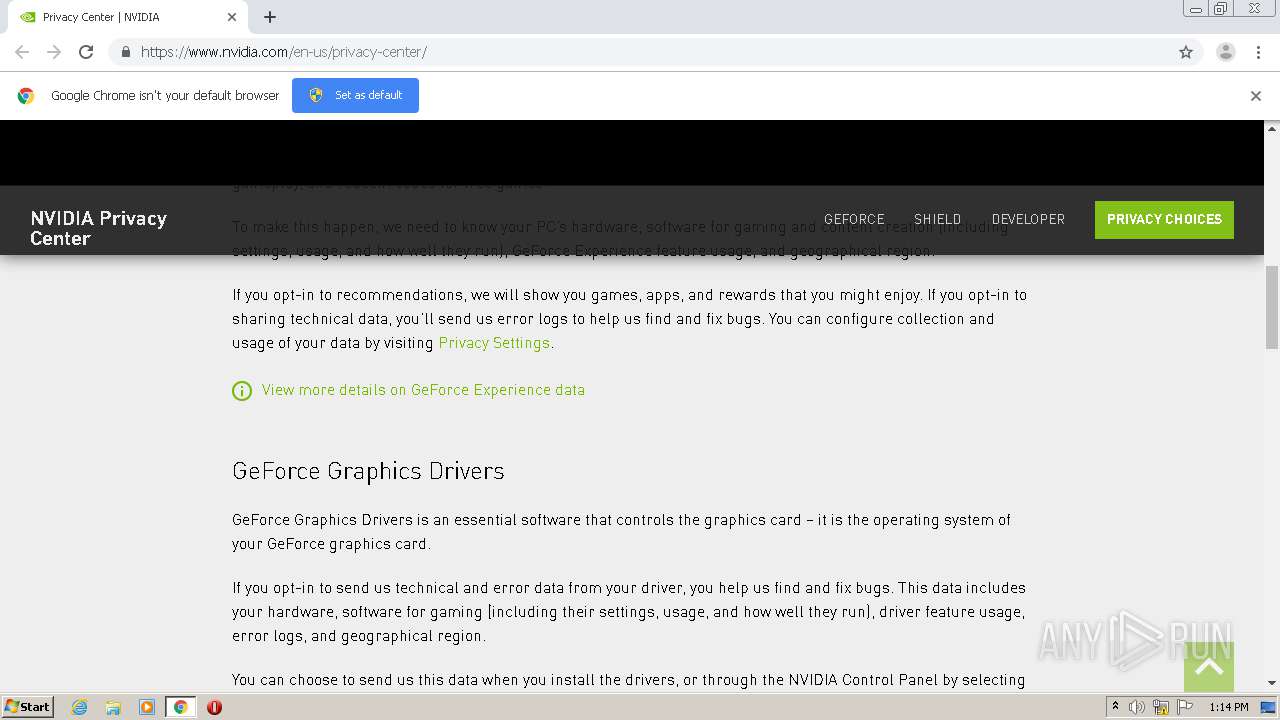
Task: Click the scrollbar up arrow
Action: [1272, 128]
